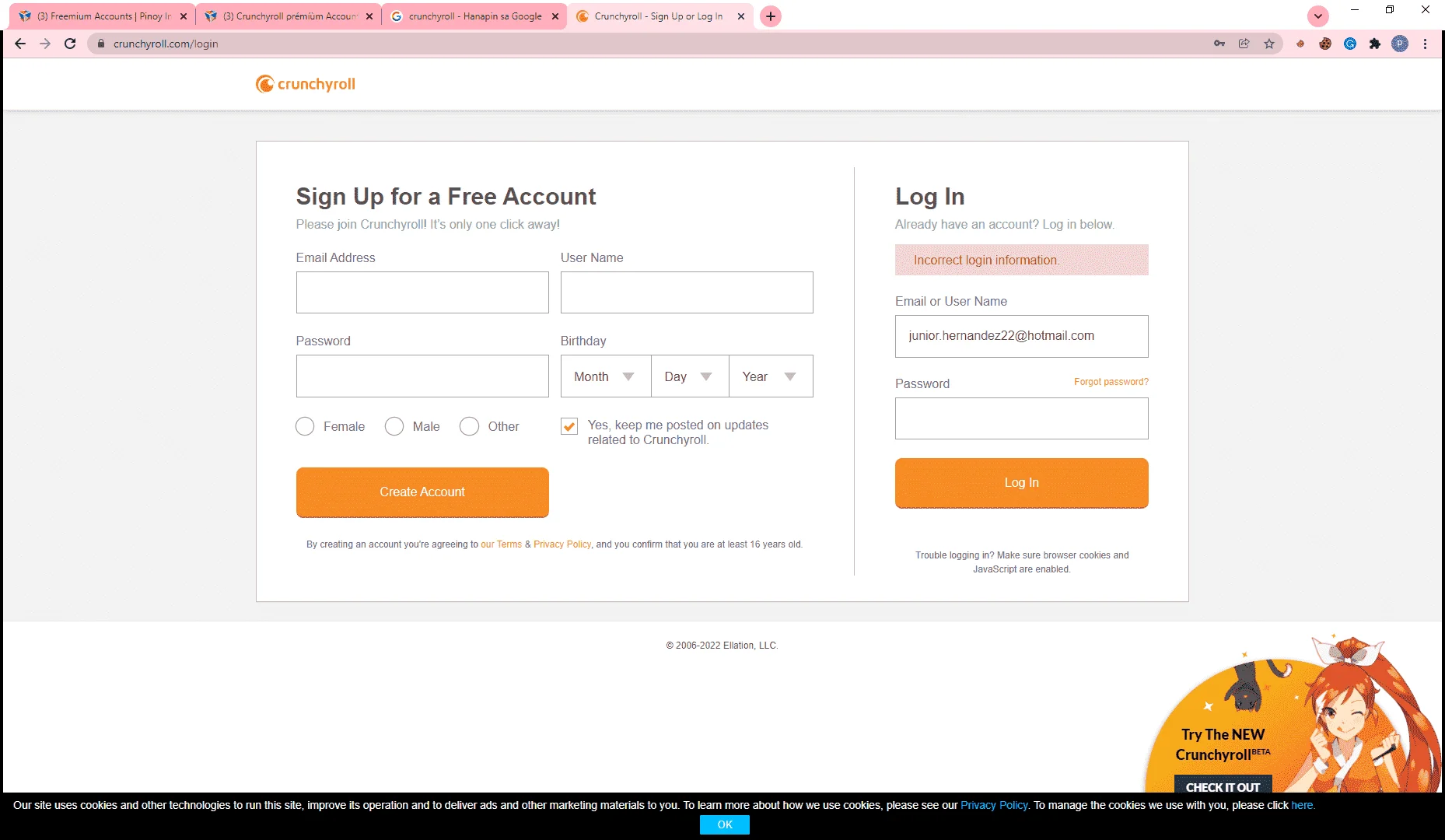This screenshot has height=840, width=1445.
Task: Click the Crunchyroll logo in the header
Action: point(306,84)
